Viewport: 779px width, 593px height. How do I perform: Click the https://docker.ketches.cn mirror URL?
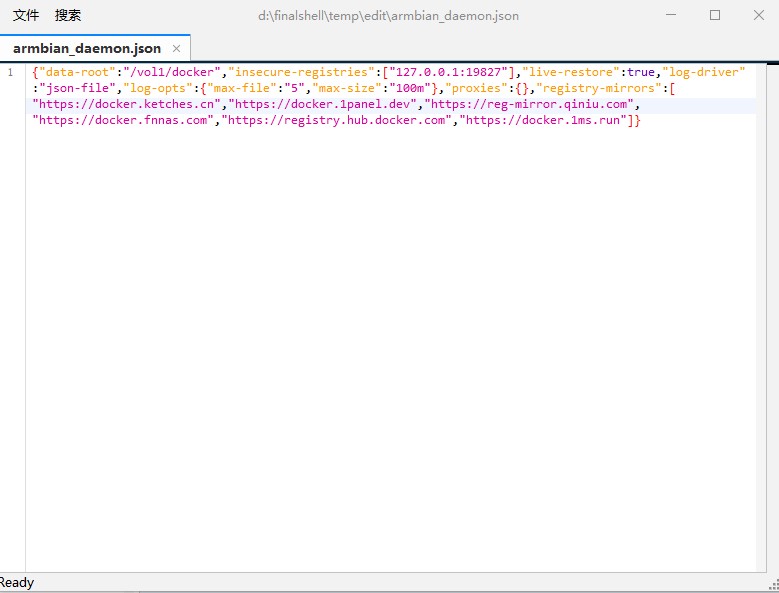point(127,104)
